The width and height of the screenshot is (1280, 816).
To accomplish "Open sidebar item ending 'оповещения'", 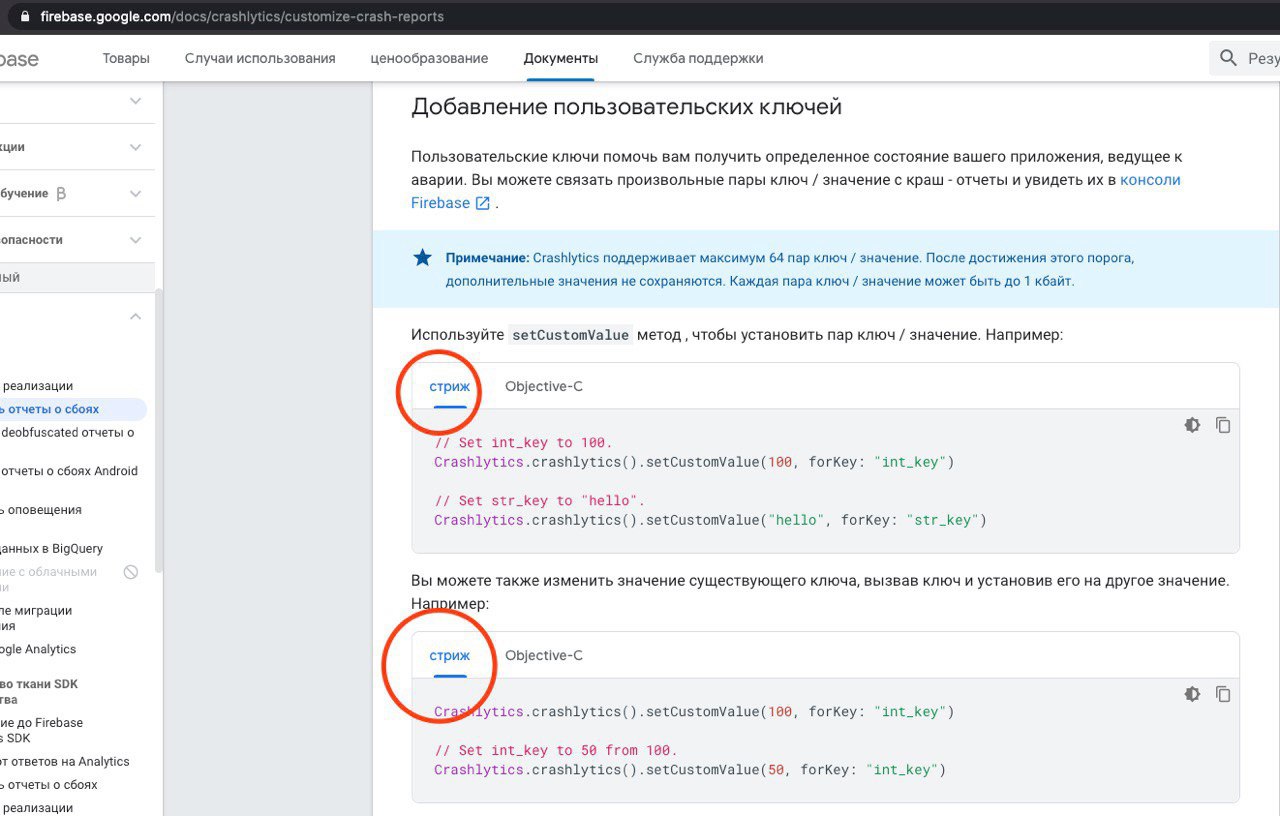I will point(41,509).
